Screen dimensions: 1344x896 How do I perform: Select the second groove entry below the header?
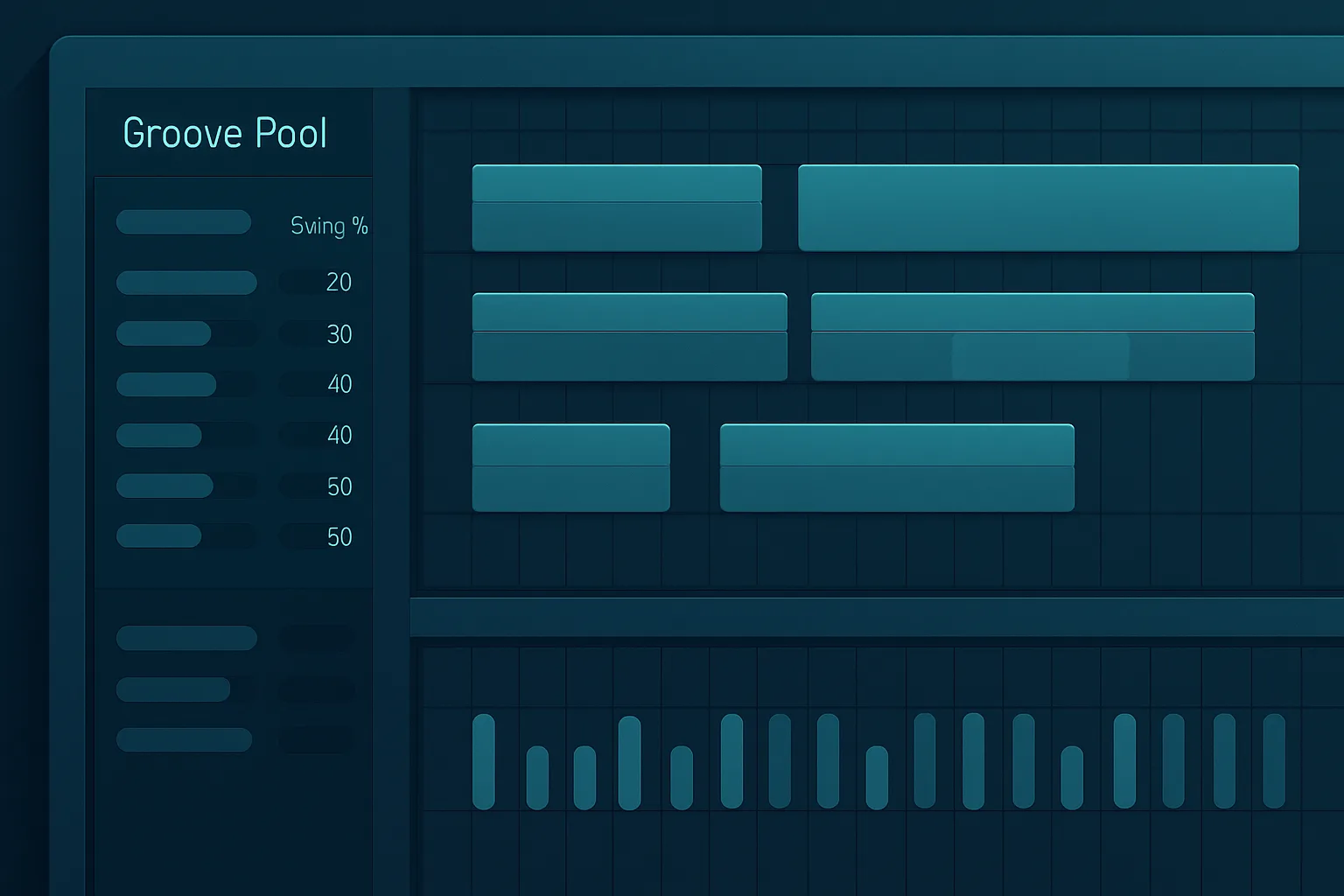(186, 282)
